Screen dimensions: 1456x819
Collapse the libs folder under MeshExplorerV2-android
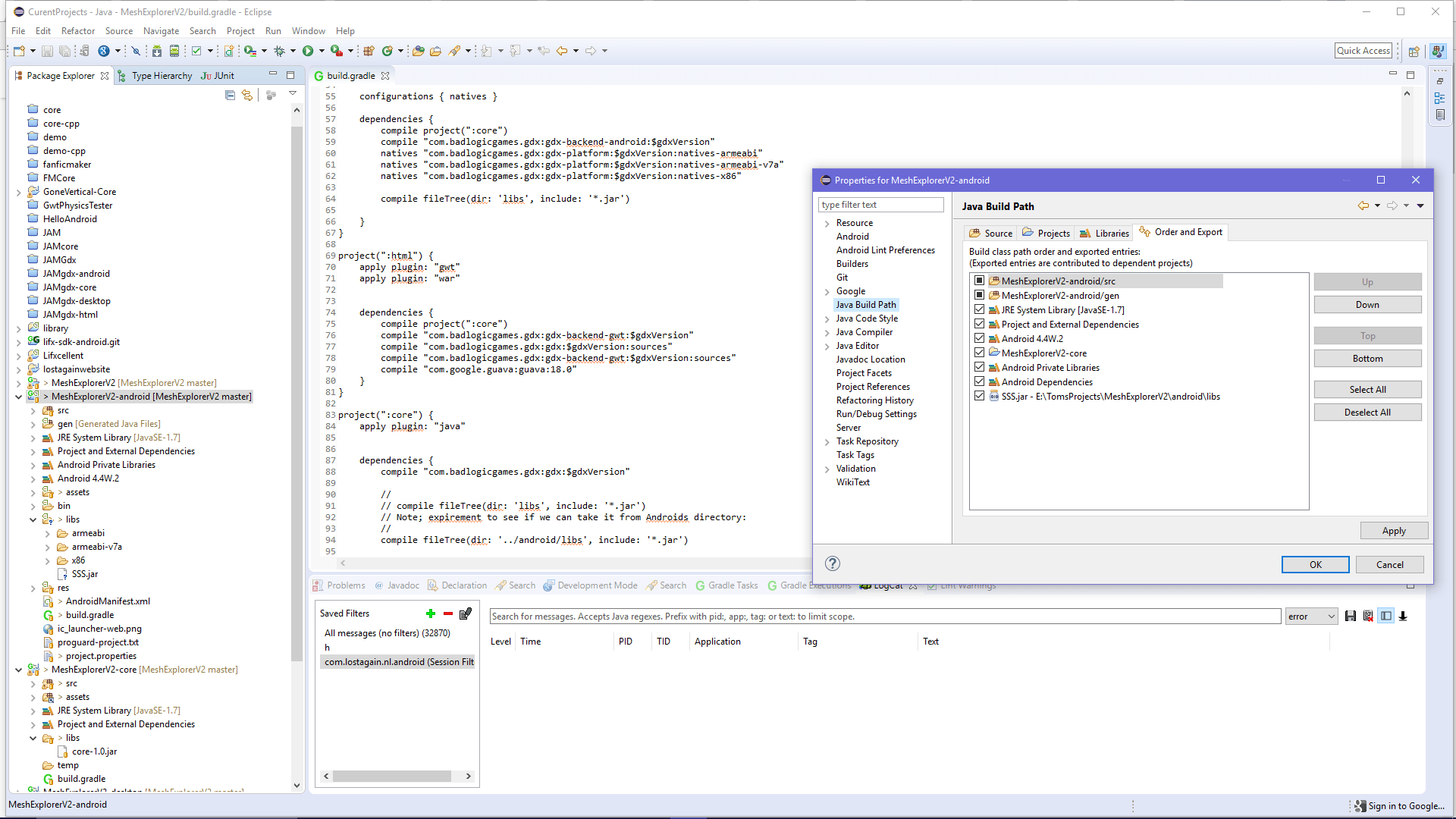33,519
